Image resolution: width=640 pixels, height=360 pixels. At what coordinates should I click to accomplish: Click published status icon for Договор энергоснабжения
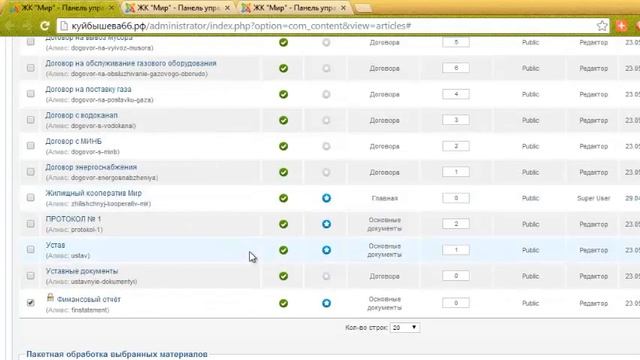coord(283,172)
